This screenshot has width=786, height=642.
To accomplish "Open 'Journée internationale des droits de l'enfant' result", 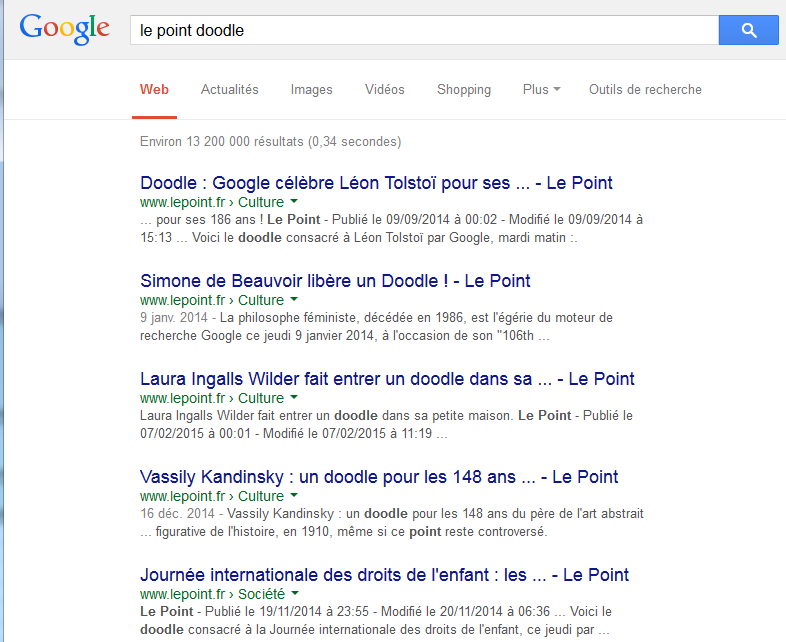I will (384, 575).
